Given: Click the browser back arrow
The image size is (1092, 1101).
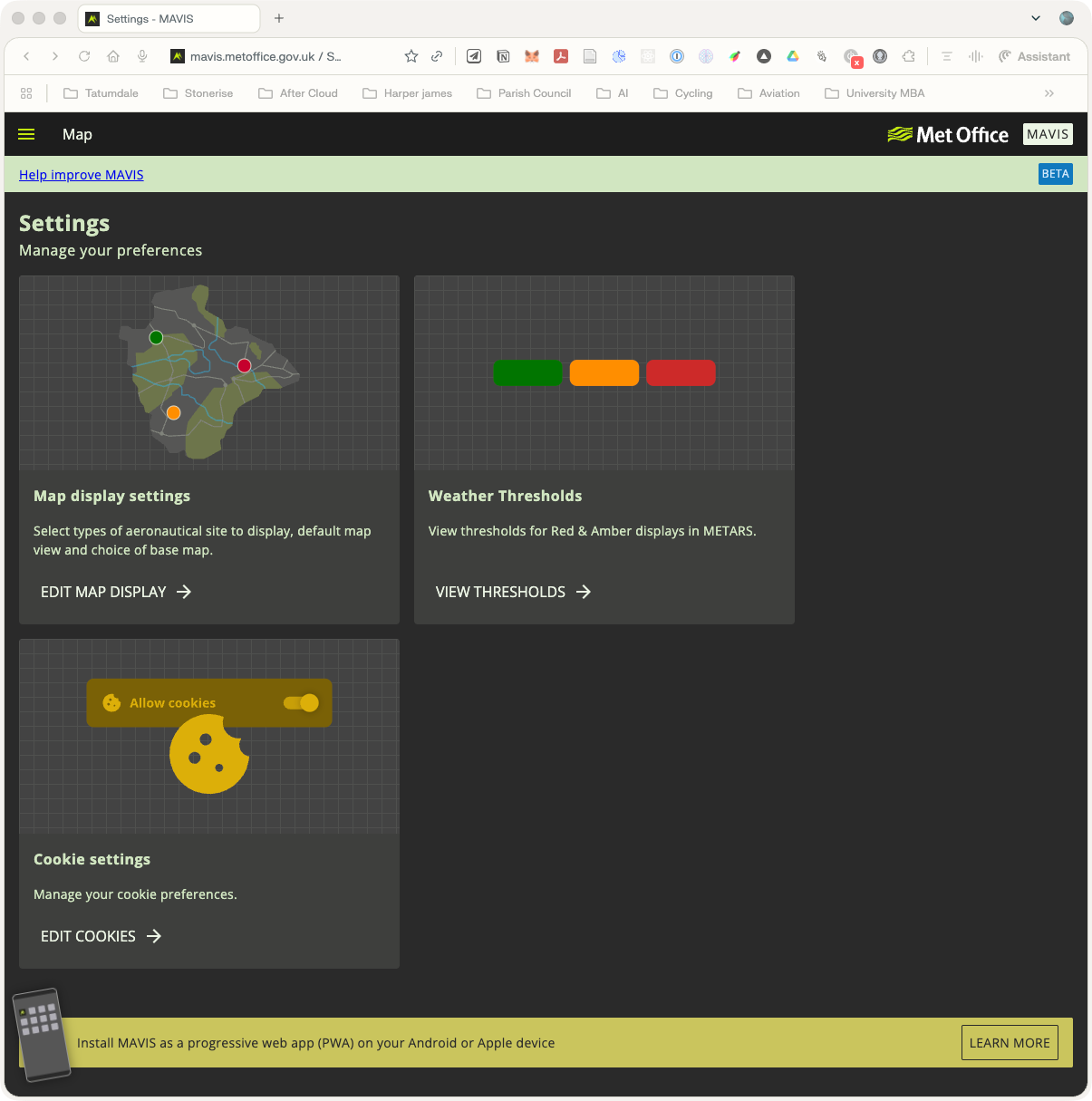Looking at the screenshot, I should point(27,56).
